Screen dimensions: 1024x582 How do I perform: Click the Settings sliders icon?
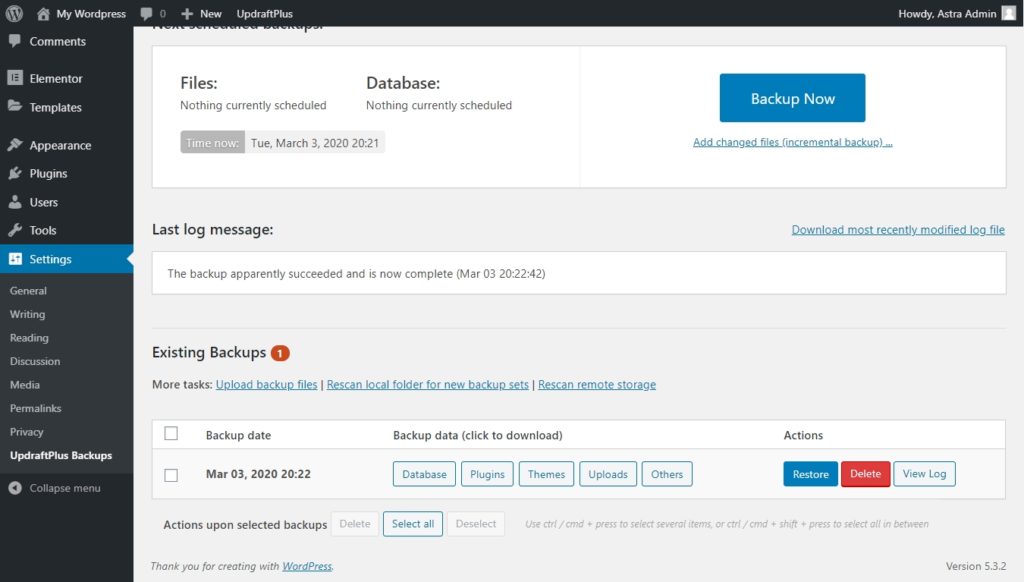(15, 259)
